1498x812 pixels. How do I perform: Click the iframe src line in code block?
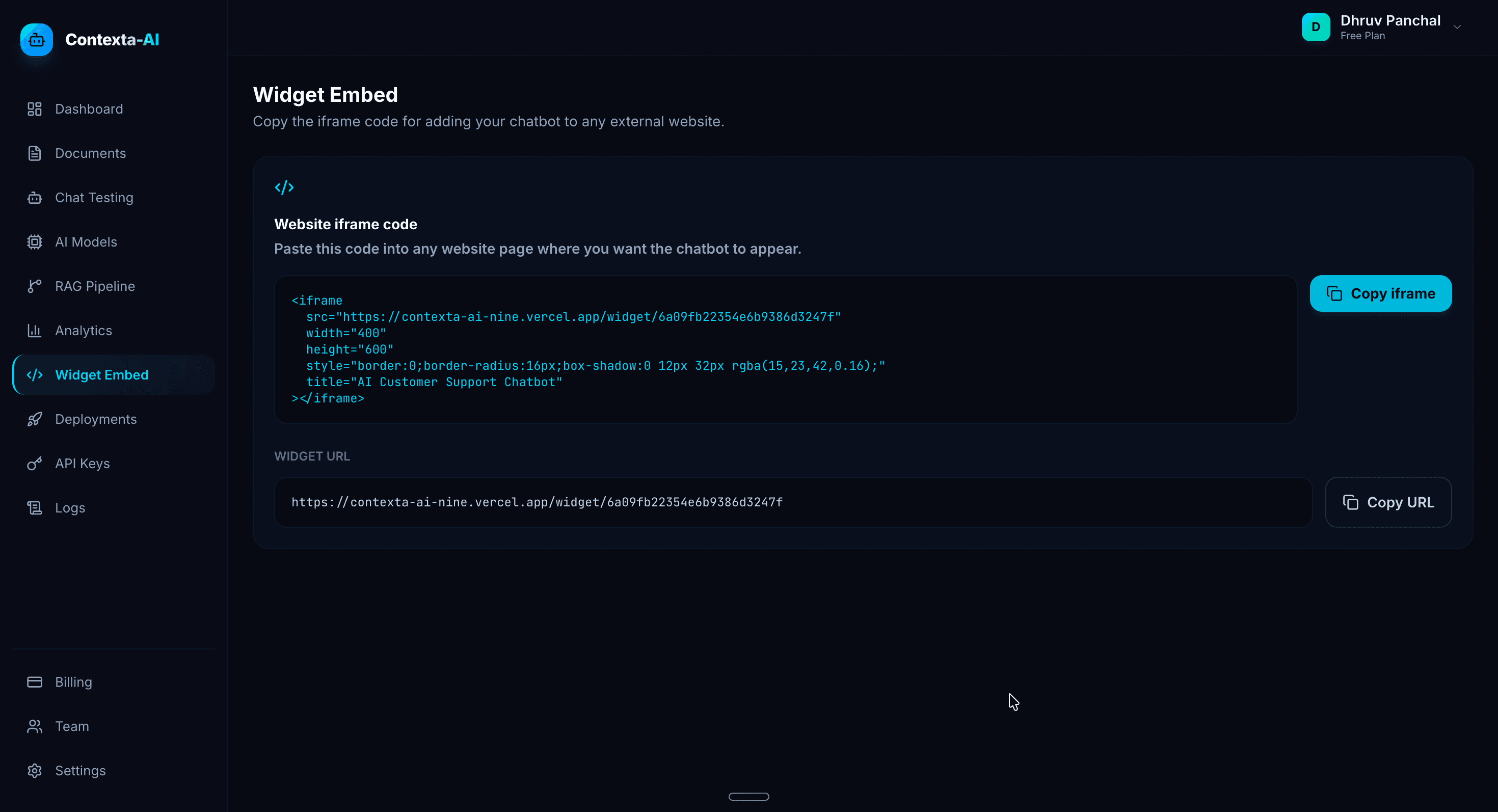pyautogui.click(x=573, y=317)
